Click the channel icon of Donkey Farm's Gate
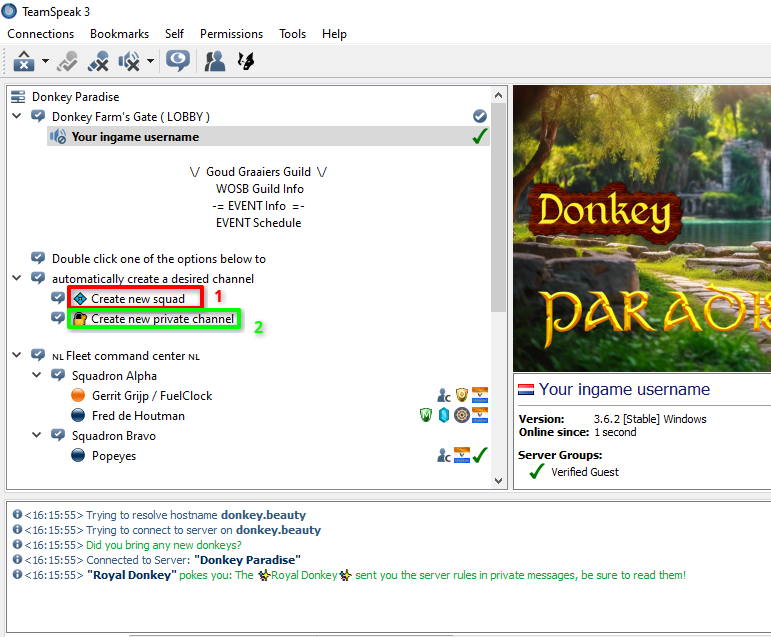 (38, 117)
